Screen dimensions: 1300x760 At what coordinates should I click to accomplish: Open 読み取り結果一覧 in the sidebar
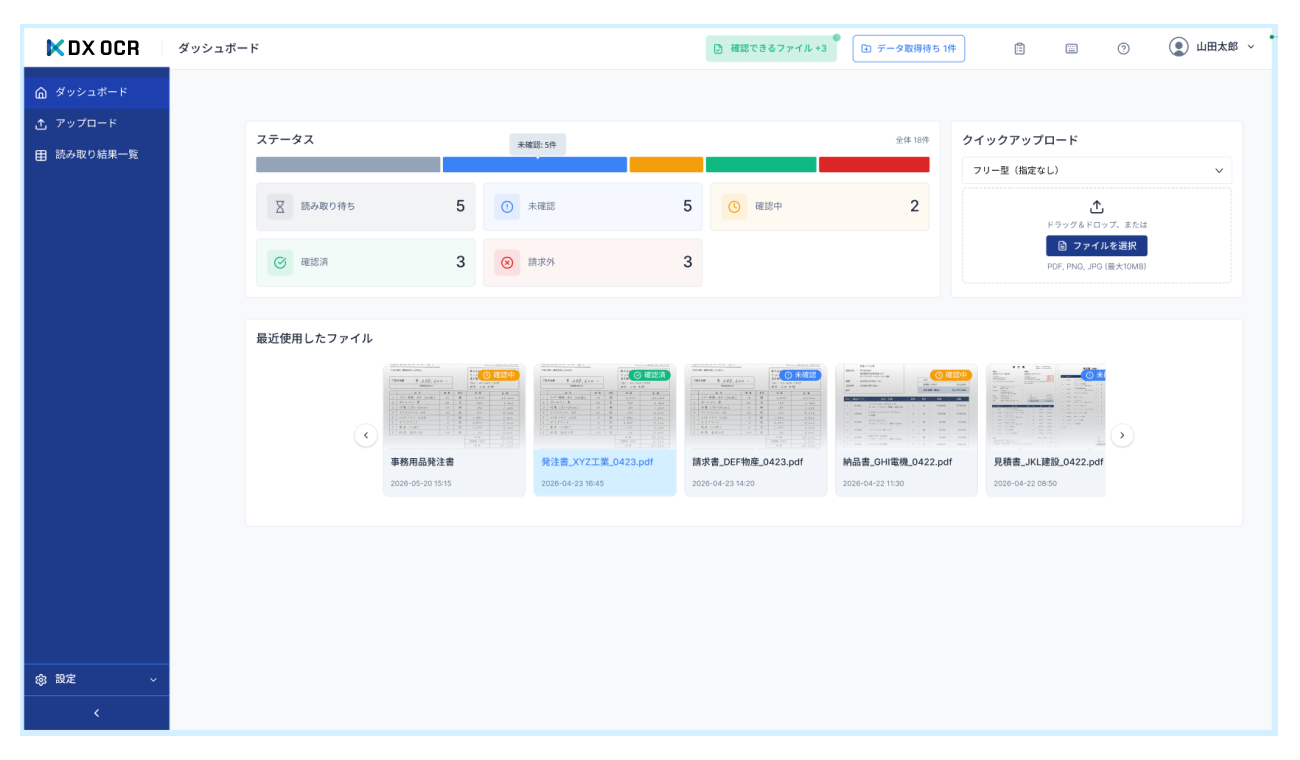97,155
